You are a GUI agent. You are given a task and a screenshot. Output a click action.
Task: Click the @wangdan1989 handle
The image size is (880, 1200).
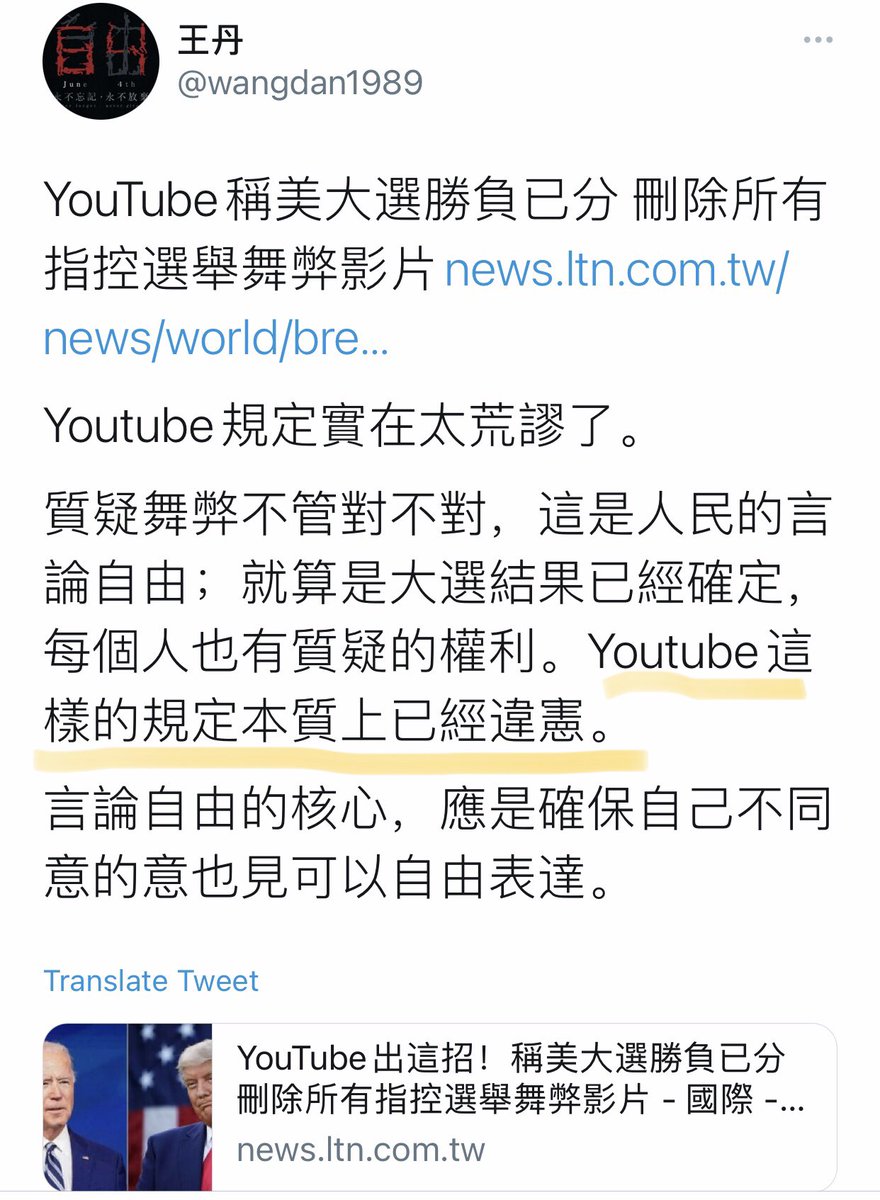click(299, 83)
